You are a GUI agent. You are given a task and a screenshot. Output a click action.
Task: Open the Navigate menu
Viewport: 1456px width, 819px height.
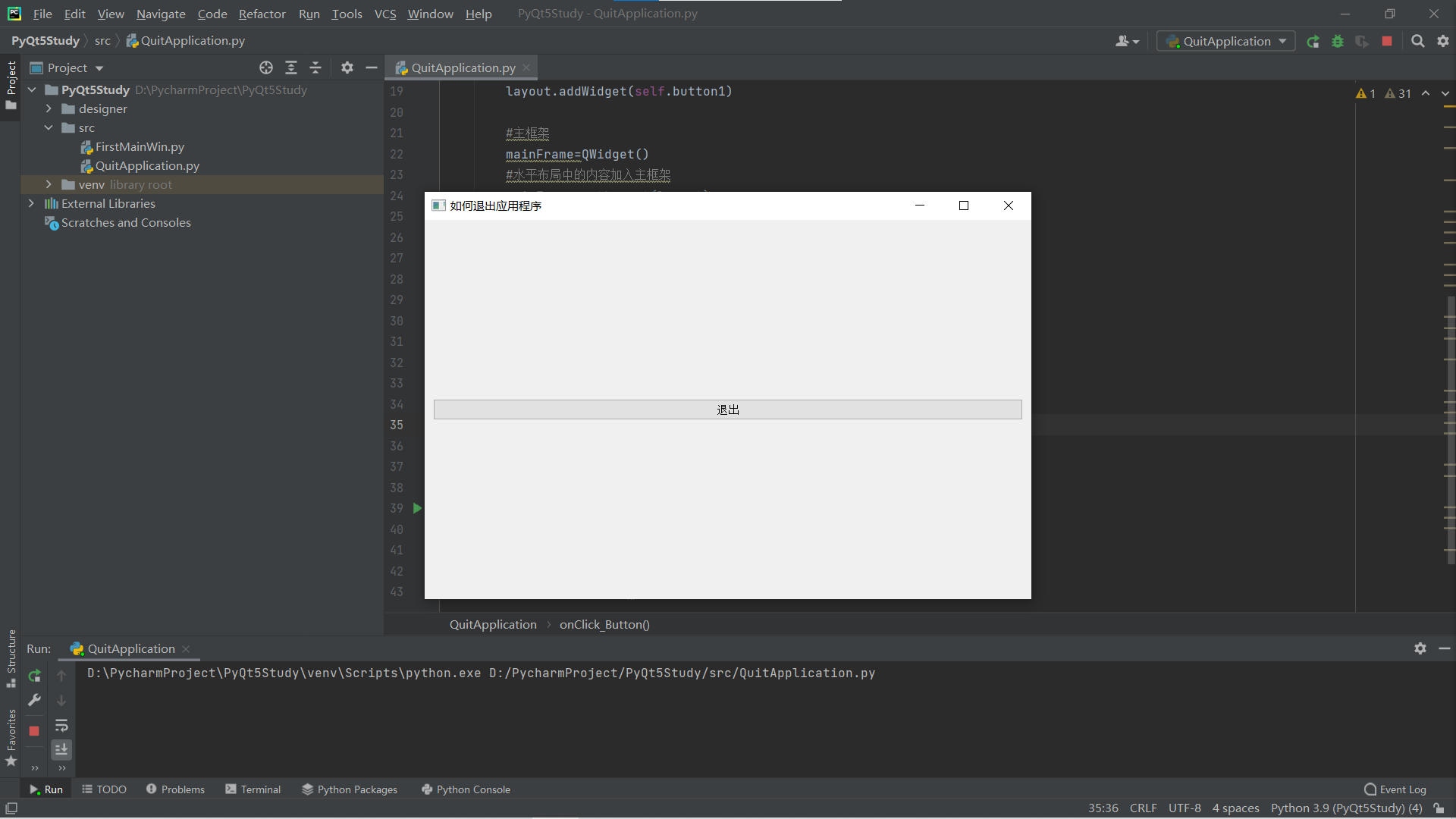(161, 14)
